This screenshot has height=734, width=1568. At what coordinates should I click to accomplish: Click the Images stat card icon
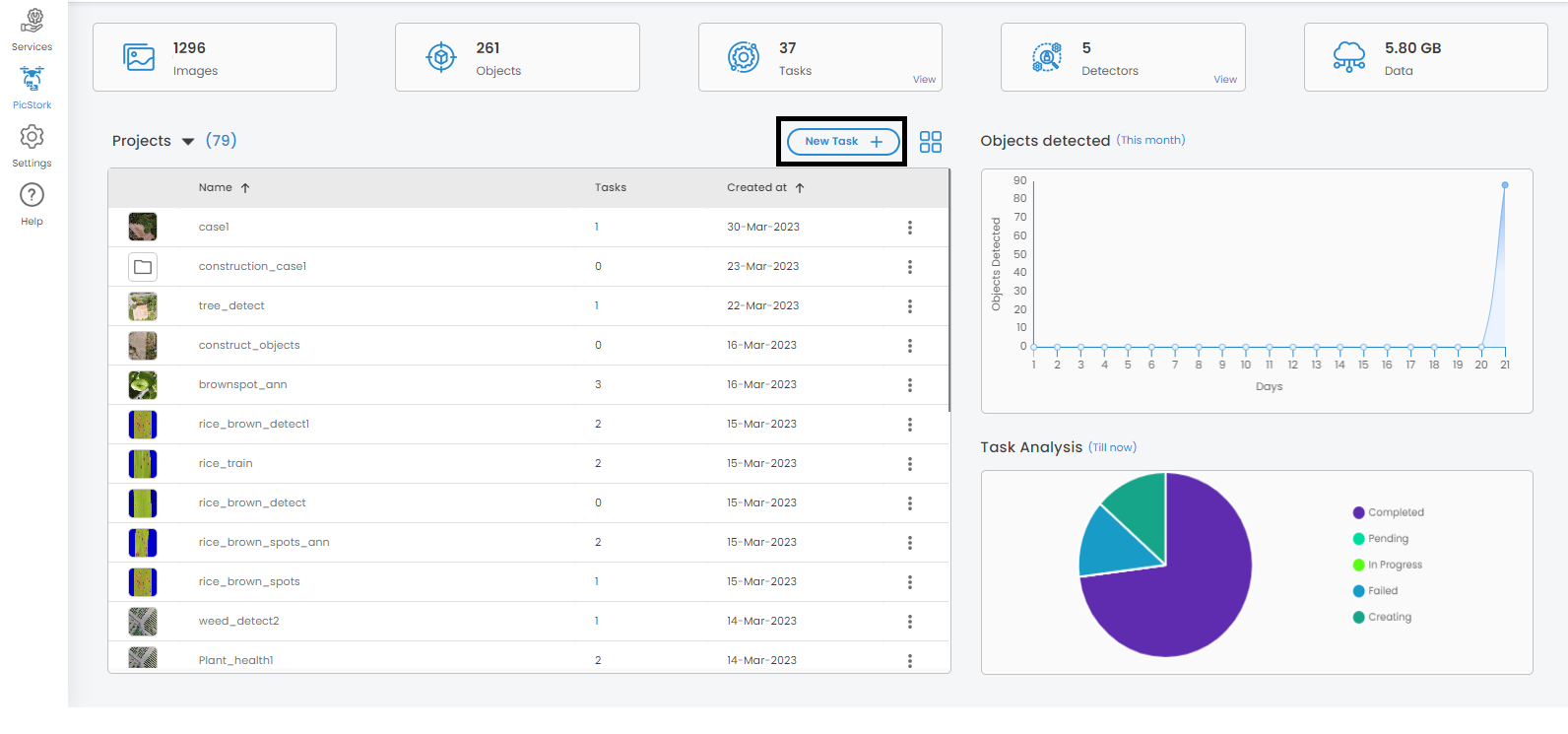coord(139,57)
